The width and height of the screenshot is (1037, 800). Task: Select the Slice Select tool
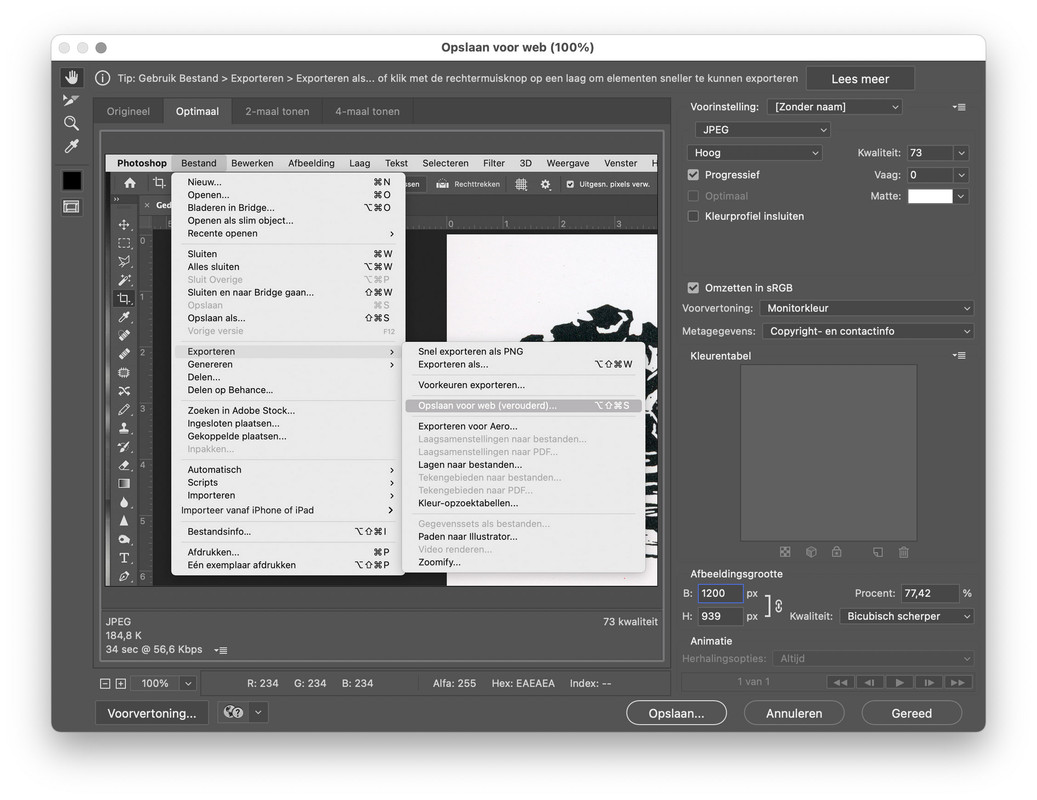(71, 100)
